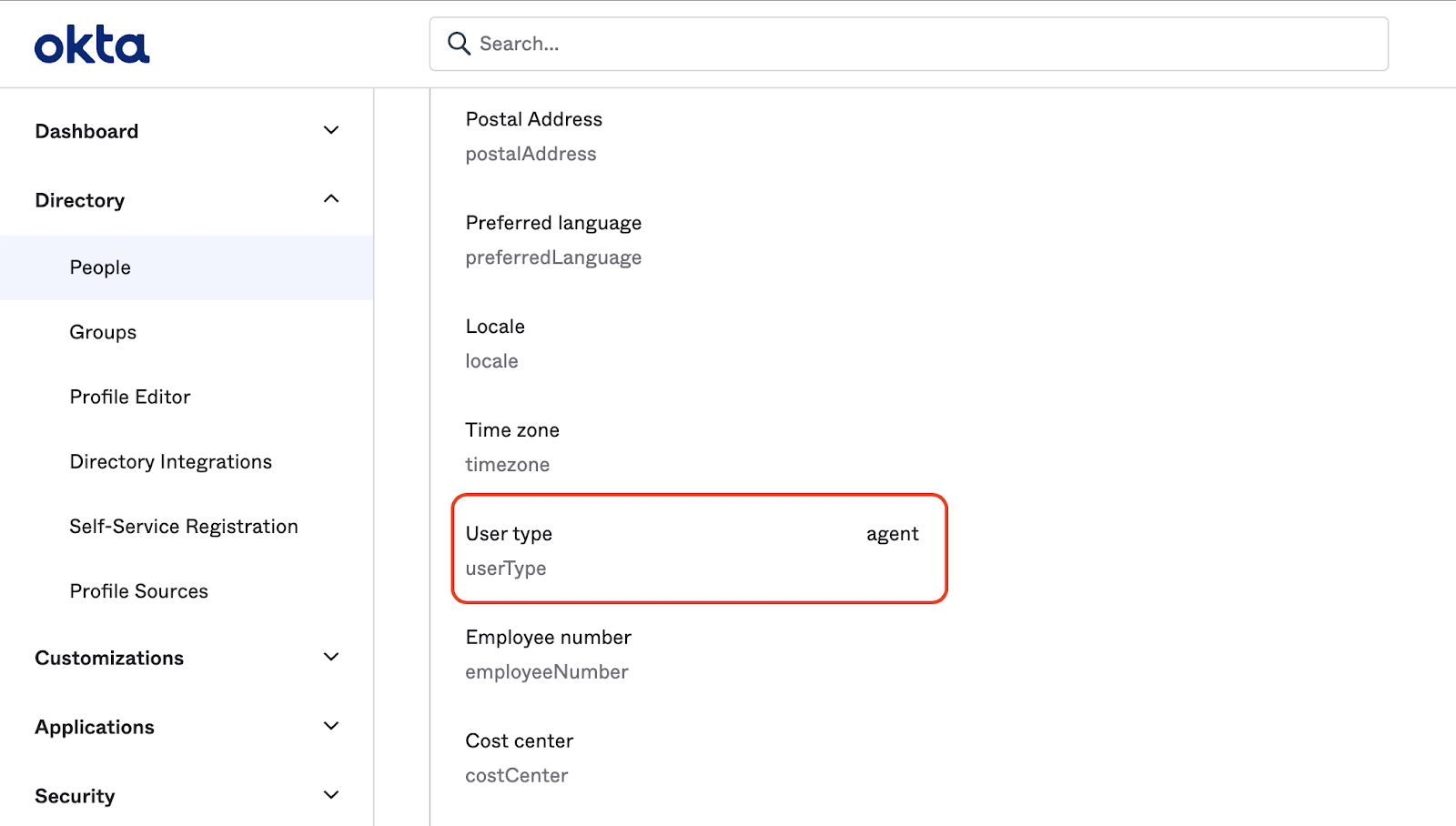
Task: Select People in the sidebar
Action: click(x=187, y=267)
